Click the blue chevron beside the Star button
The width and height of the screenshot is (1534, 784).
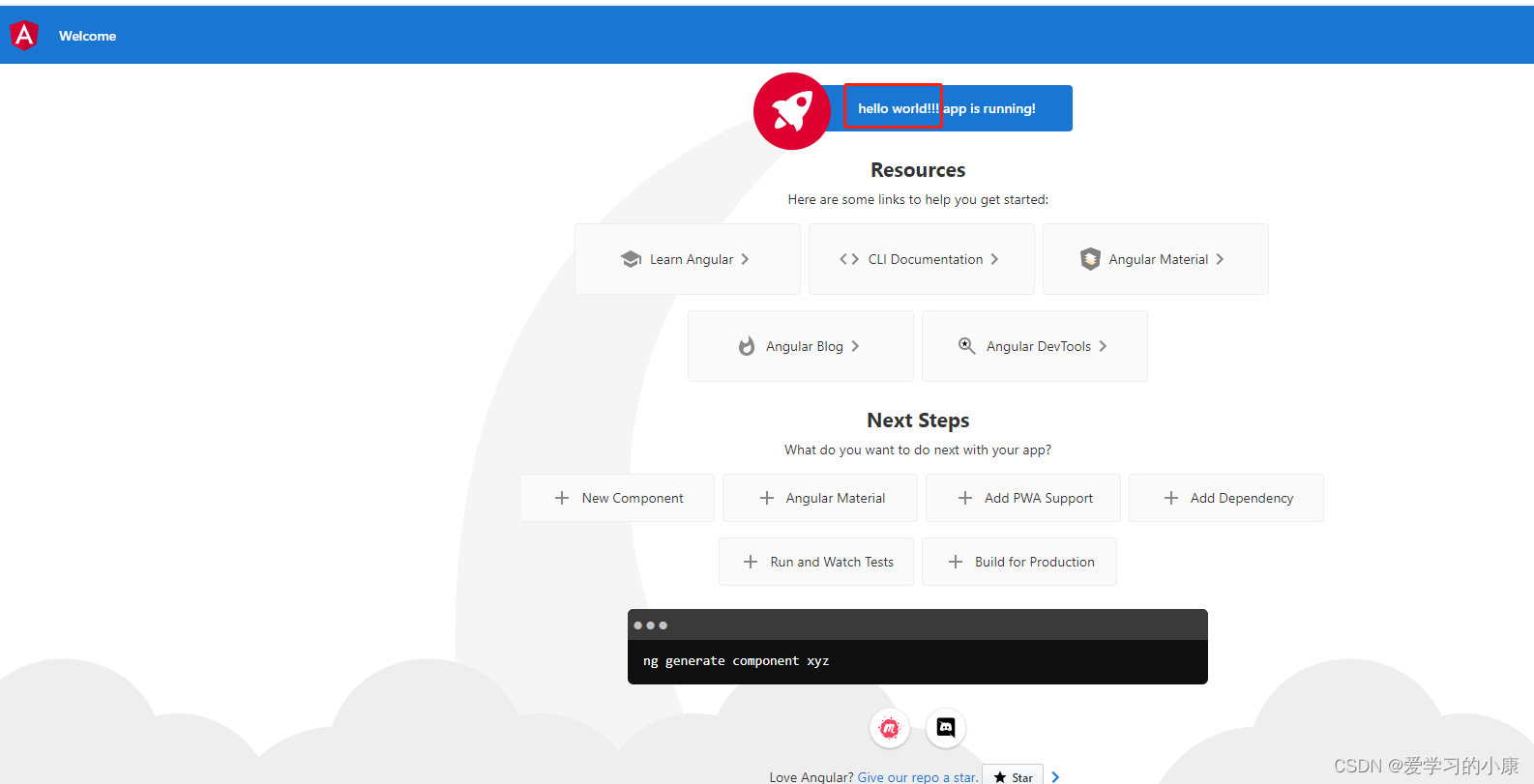(1055, 777)
